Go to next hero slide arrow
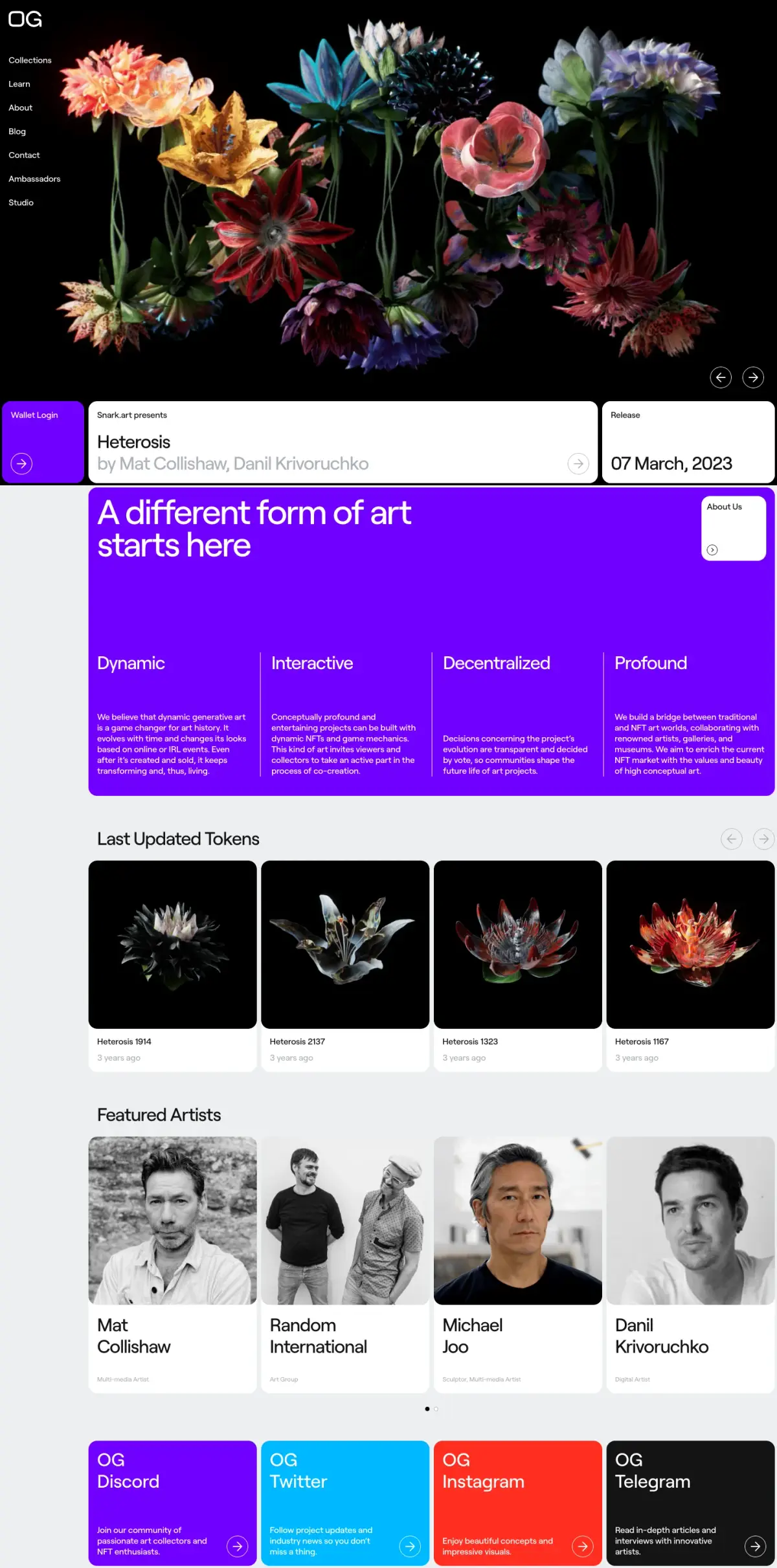Screen dimensions: 777x1568 coord(753,377)
